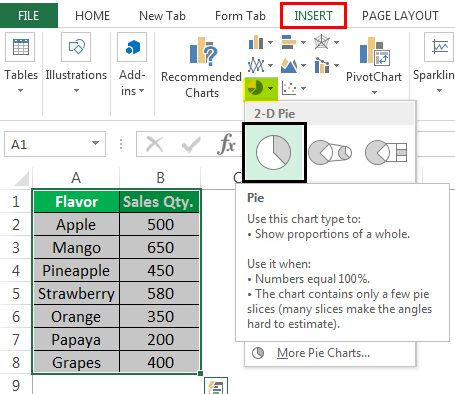Insert an area chart icon
Screen dimensions: 455x394
pyautogui.click(x=289, y=65)
